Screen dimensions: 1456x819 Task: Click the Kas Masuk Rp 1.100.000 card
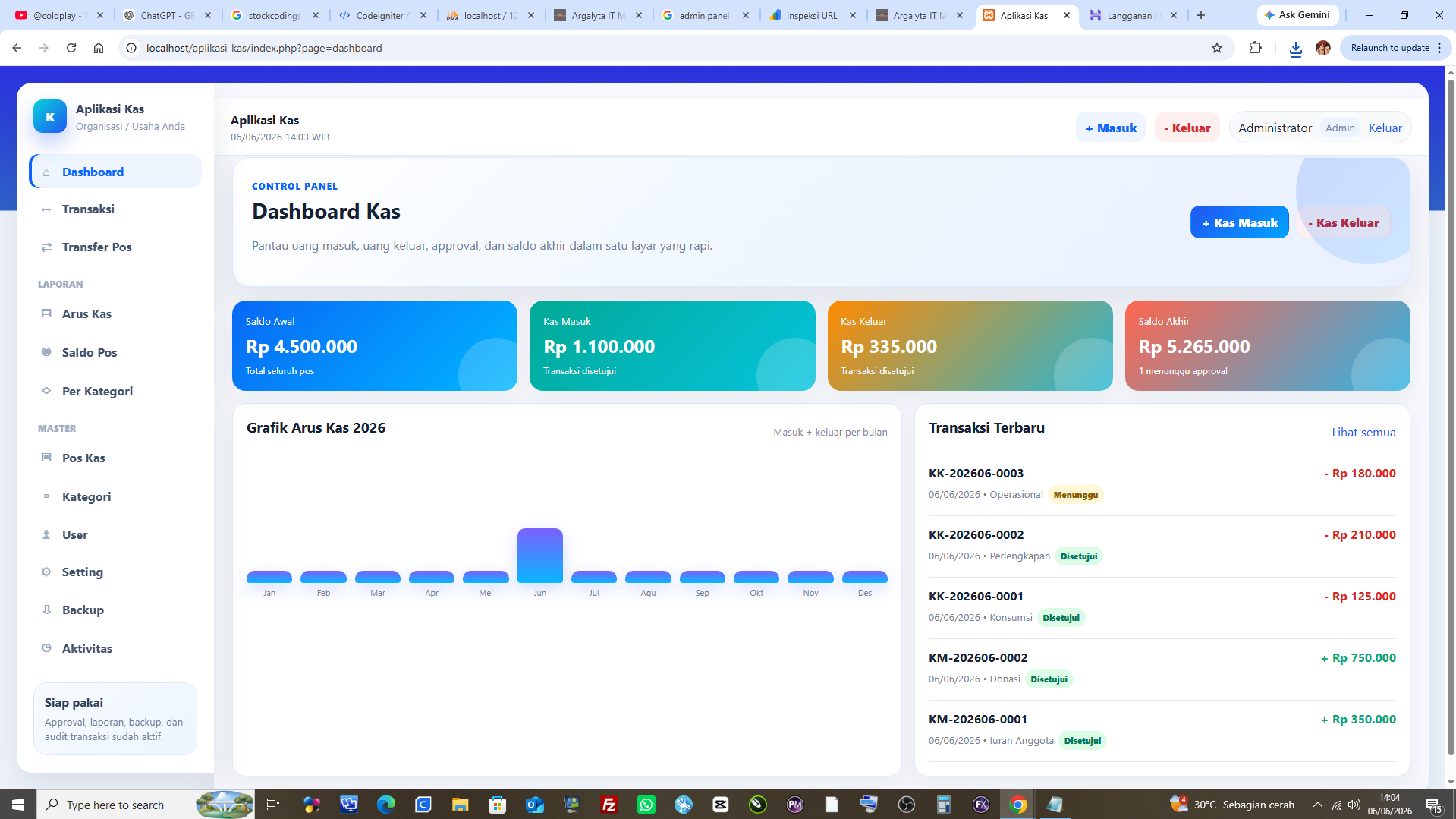tap(672, 346)
